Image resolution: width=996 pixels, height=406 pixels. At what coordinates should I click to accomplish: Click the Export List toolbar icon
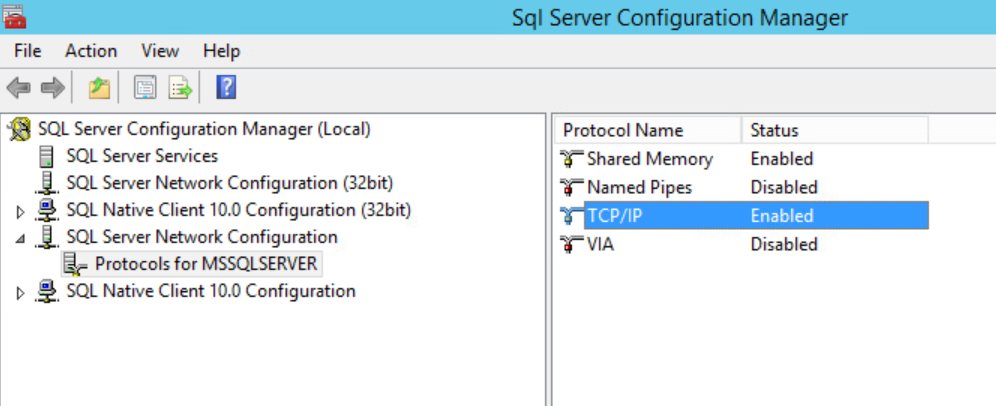coord(180,88)
